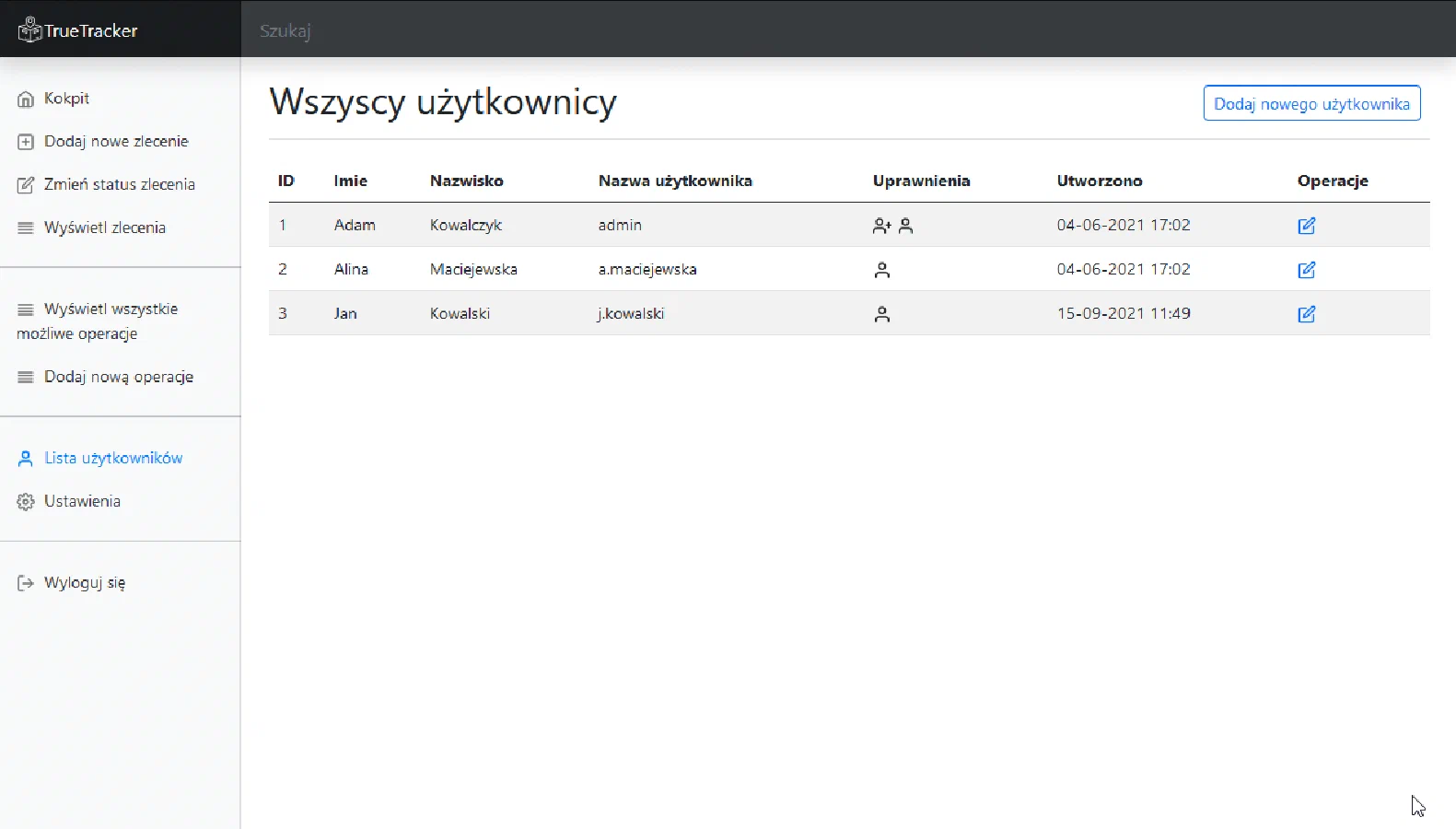Open Dodaj nową operację
Screen dimensions: 1456x829
tap(118, 377)
